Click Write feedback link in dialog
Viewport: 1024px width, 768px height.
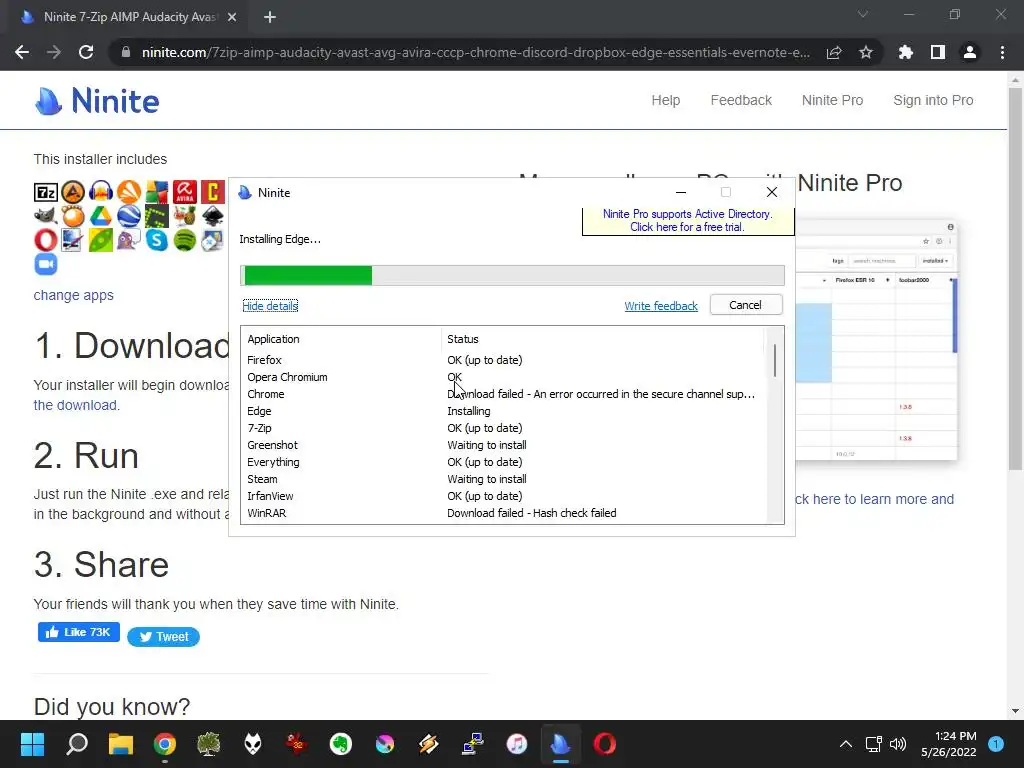[x=660, y=306]
